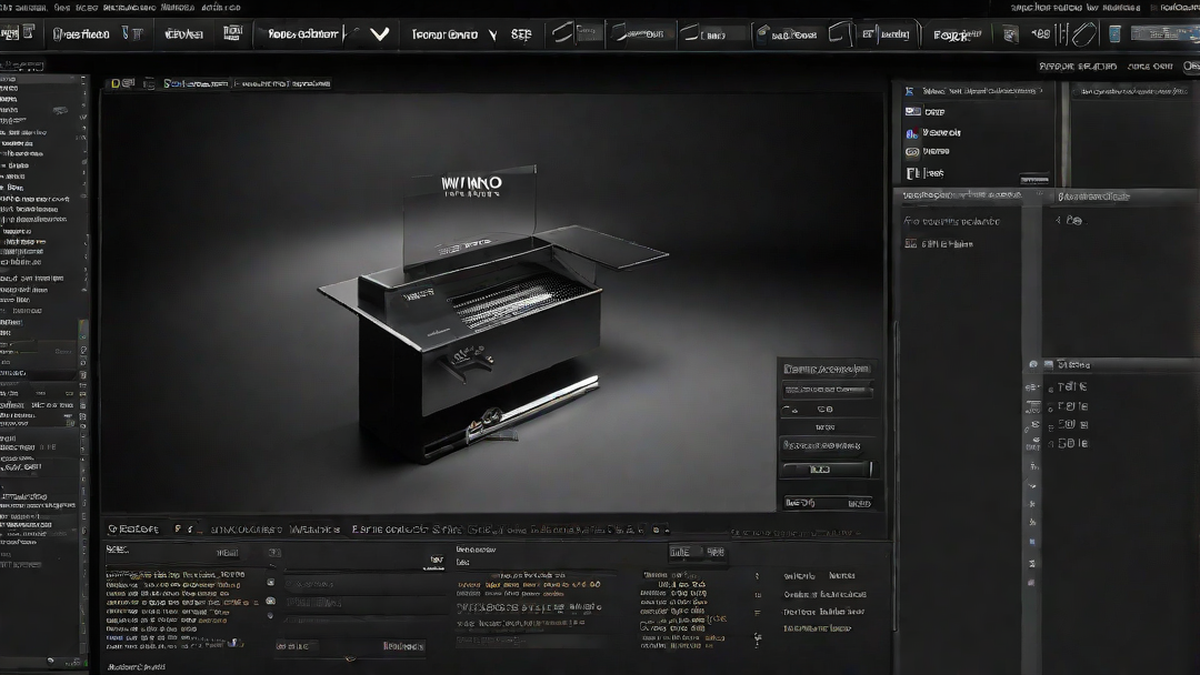Viewport: 1200px width, 675px height.
Task: Click the large chevron icon in top toolbar
Action: pos(379,34)
